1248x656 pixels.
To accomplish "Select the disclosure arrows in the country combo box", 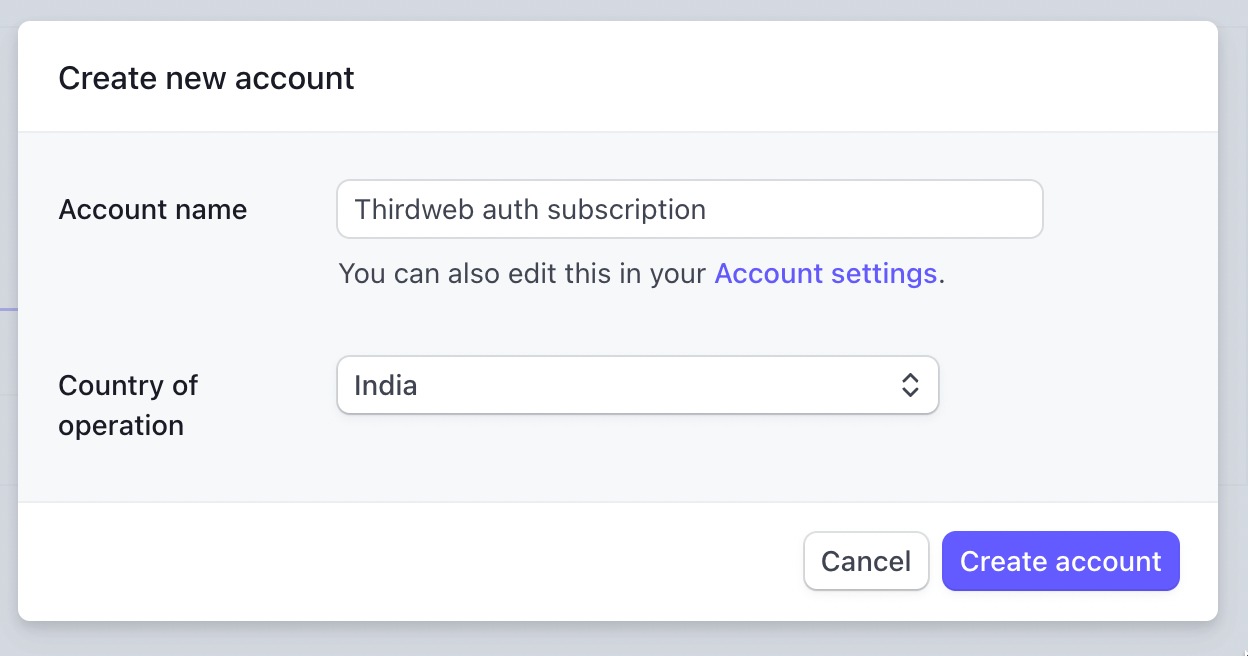I will click(911, 385).
